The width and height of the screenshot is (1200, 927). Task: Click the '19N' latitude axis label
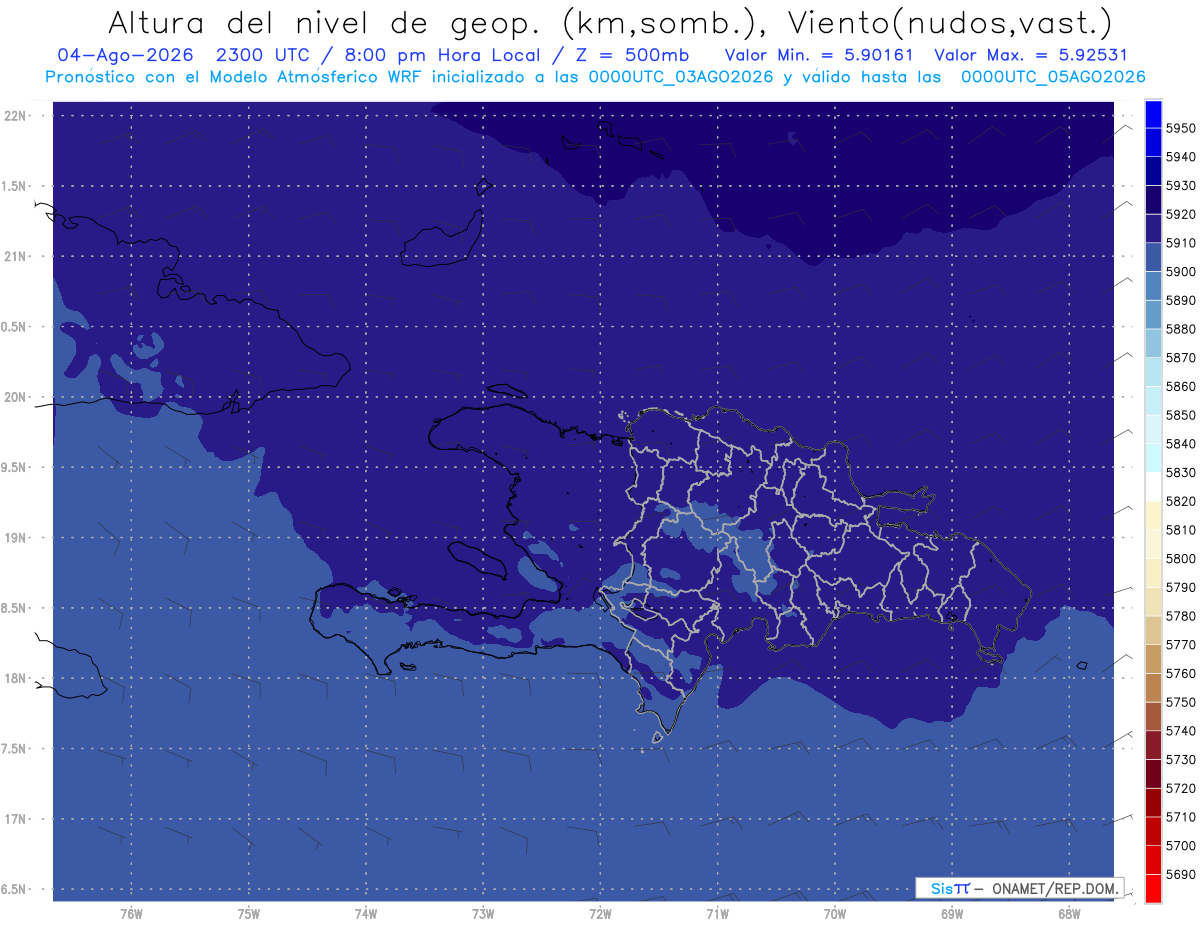[x=15, y=538]
